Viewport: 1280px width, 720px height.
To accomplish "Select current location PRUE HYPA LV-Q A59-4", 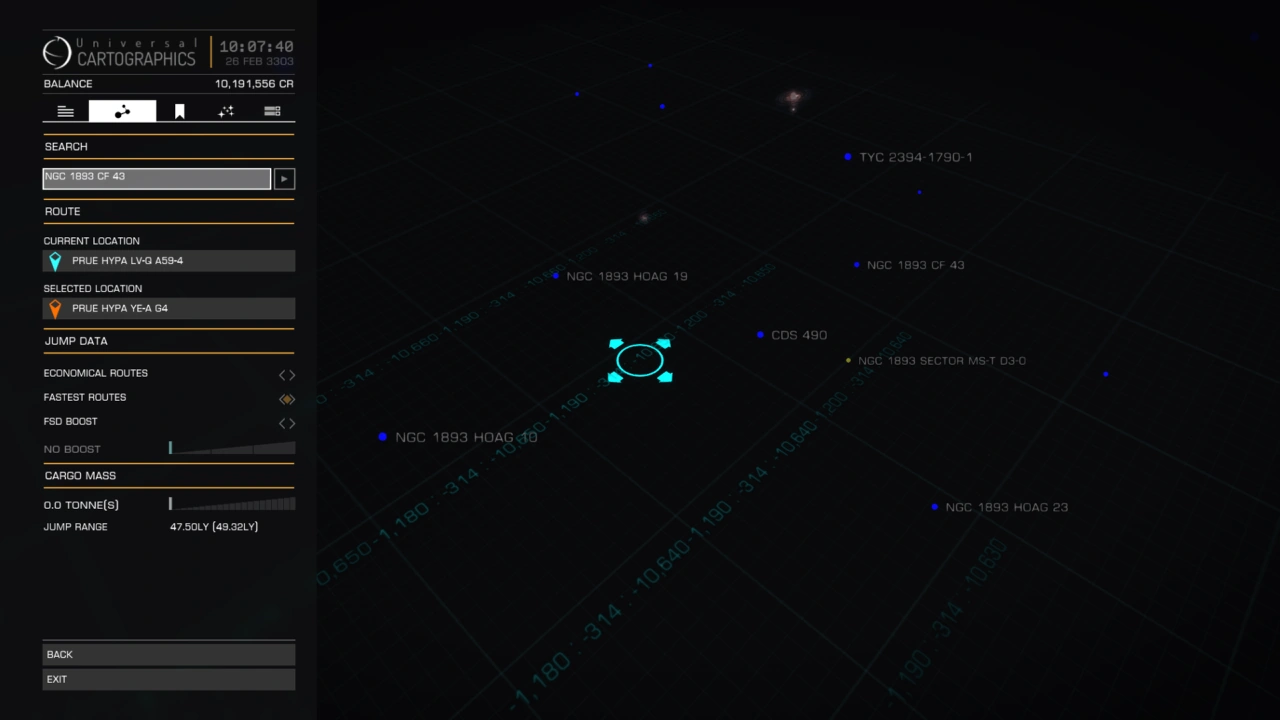I will tap(169, 261).
